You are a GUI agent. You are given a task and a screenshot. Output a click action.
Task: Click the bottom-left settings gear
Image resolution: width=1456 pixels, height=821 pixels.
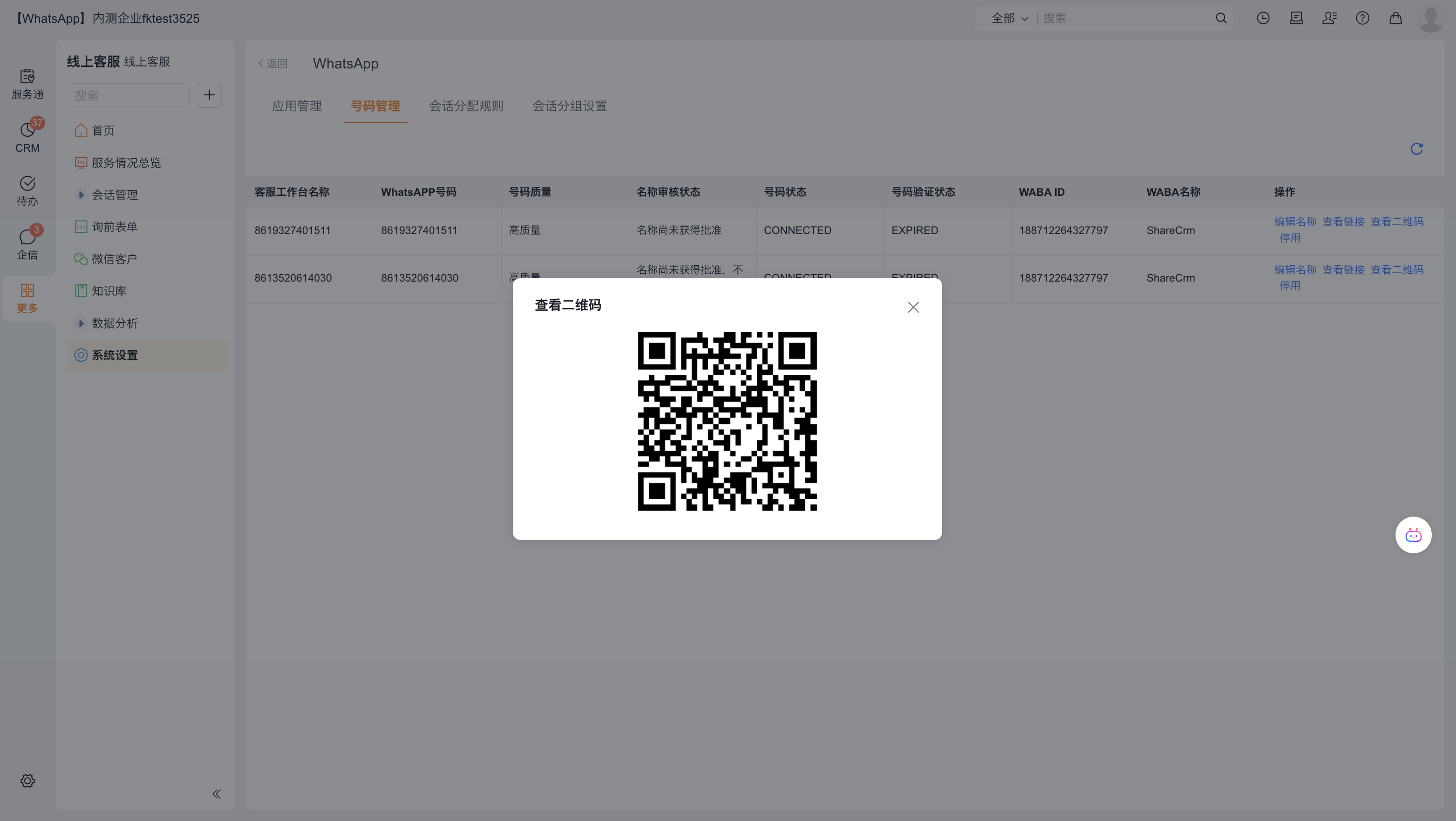coord(27,781)
